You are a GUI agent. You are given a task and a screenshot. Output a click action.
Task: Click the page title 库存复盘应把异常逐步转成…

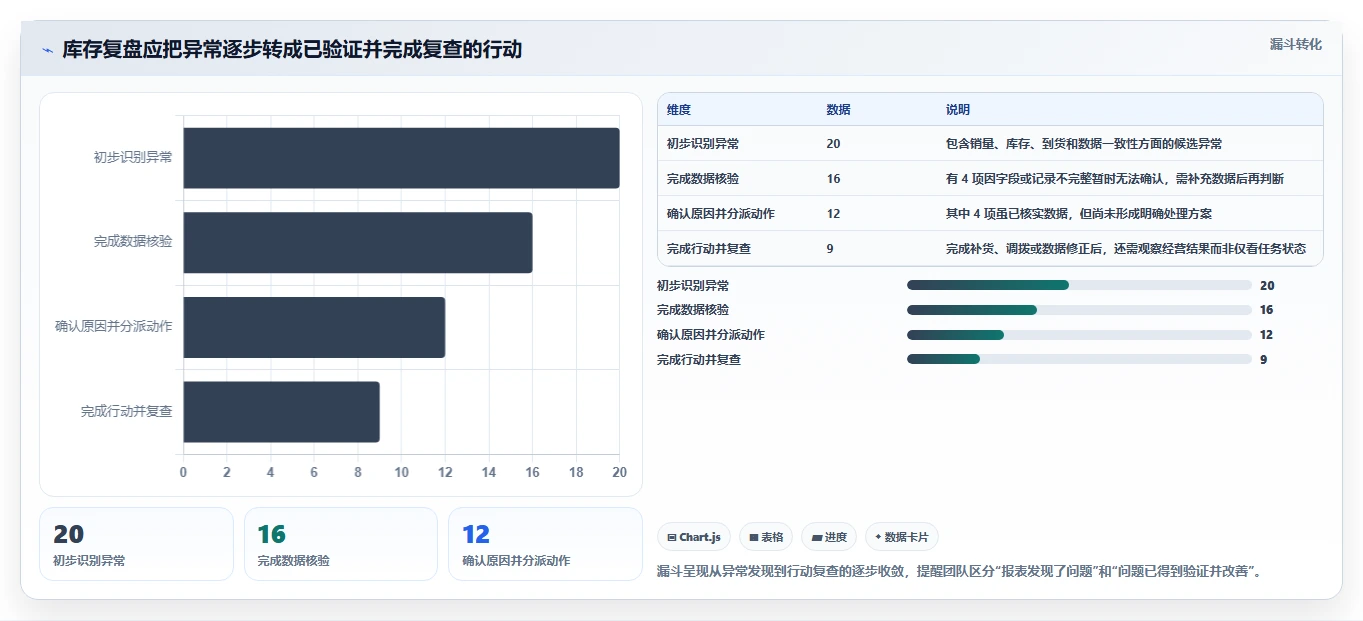pos(292,50)
